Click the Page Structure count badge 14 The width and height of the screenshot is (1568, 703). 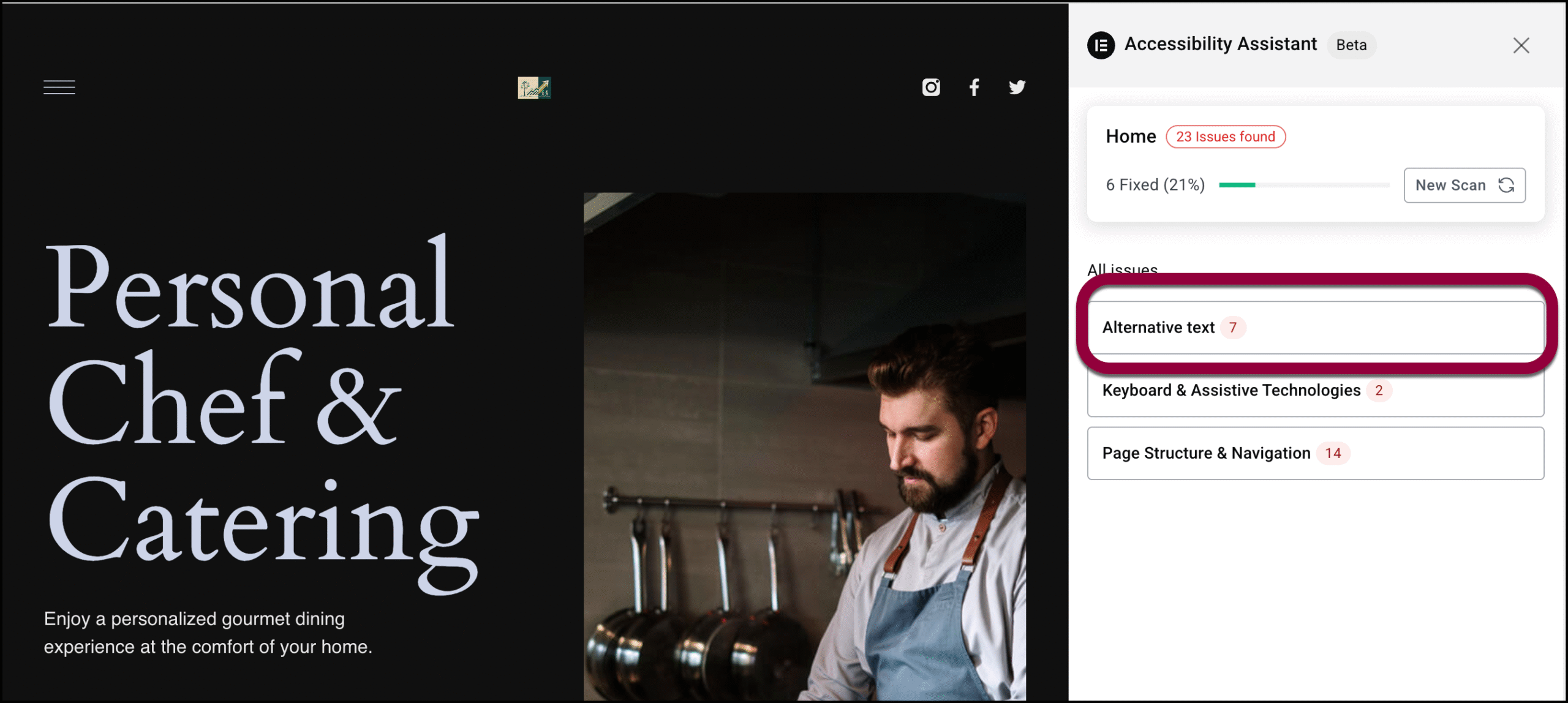click(x=1333, y=453)
